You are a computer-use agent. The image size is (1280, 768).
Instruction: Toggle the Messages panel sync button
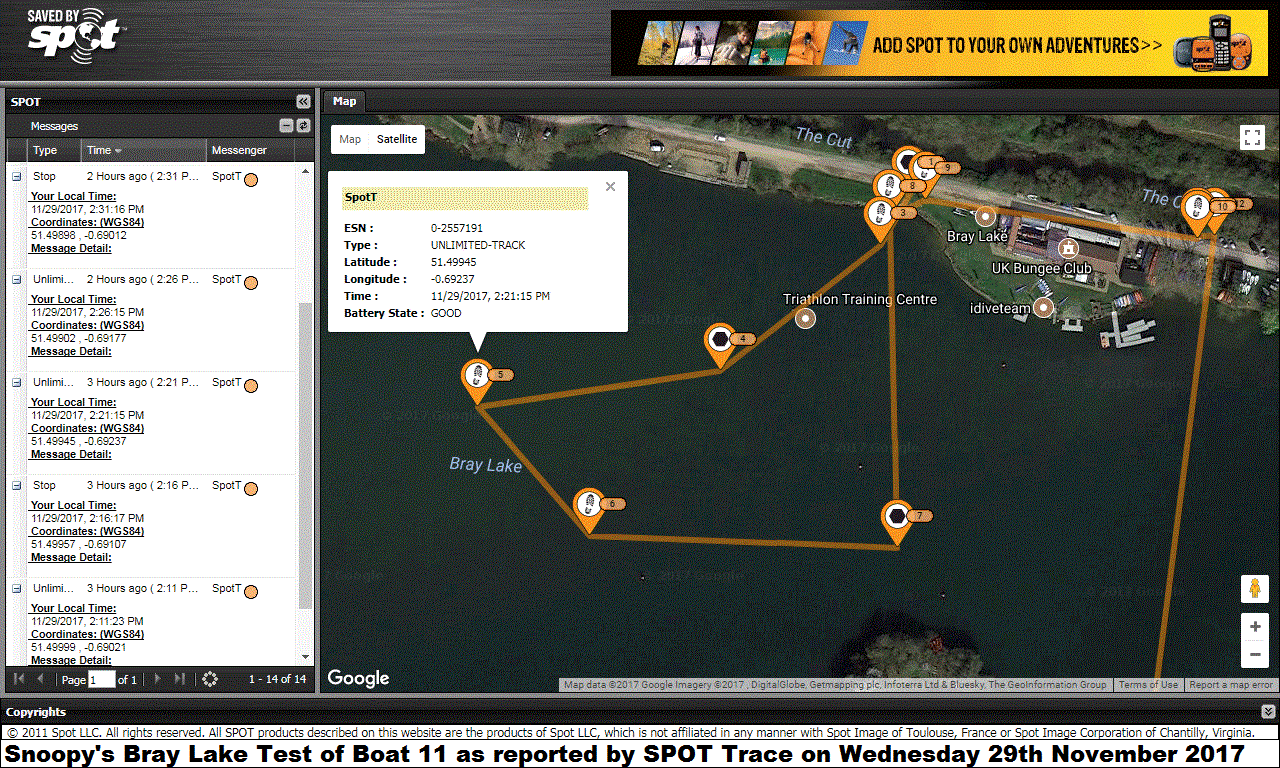[303, 126]
